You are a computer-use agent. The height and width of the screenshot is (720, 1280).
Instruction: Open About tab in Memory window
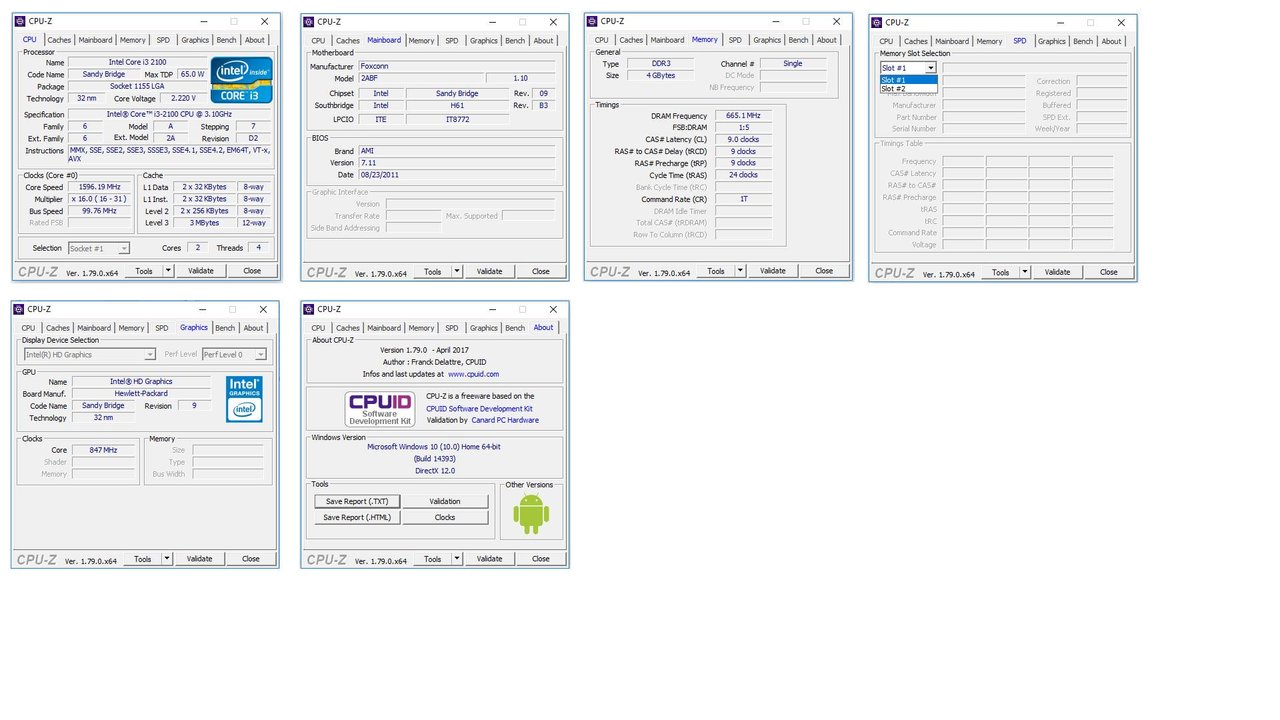pyautogui.click(x=826, y=40)
